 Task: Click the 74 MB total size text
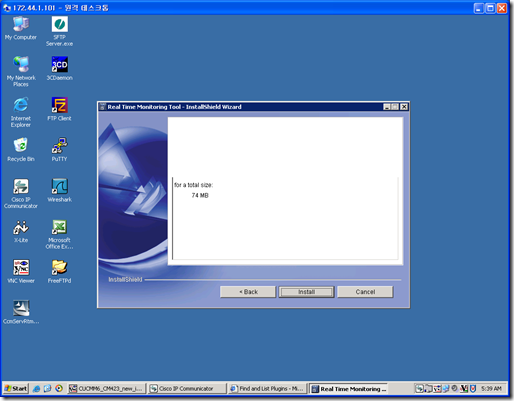tap(200, 195)
